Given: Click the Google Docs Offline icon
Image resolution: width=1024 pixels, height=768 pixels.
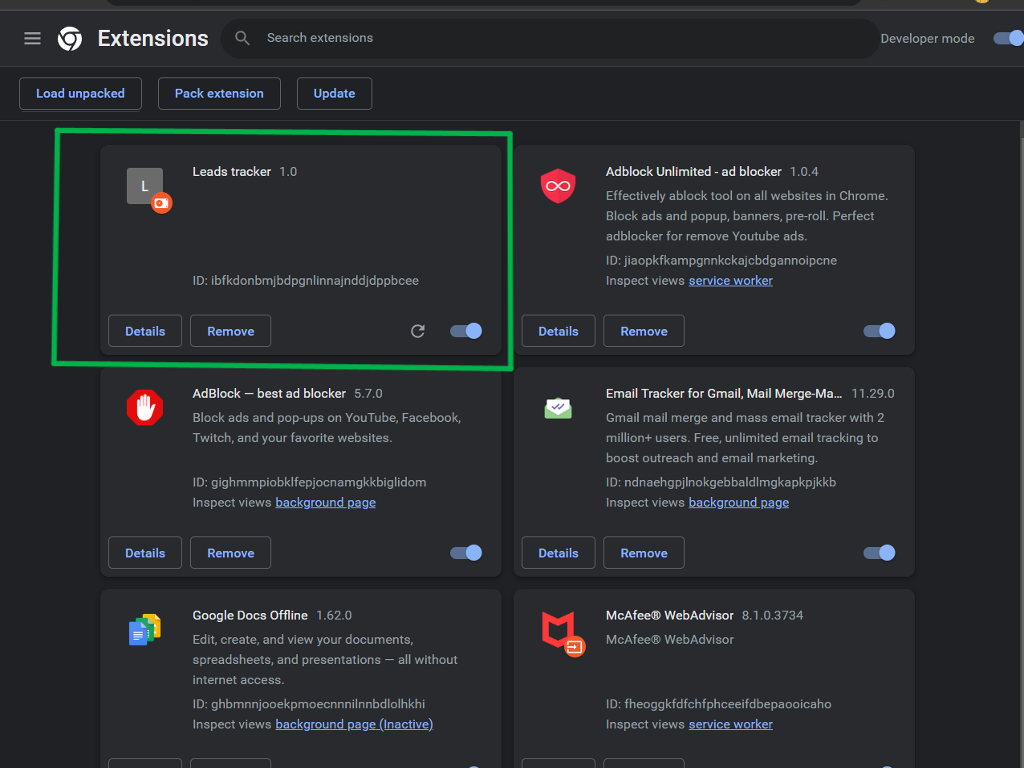Looking at the screenshot, I should (x=145, y=630).
